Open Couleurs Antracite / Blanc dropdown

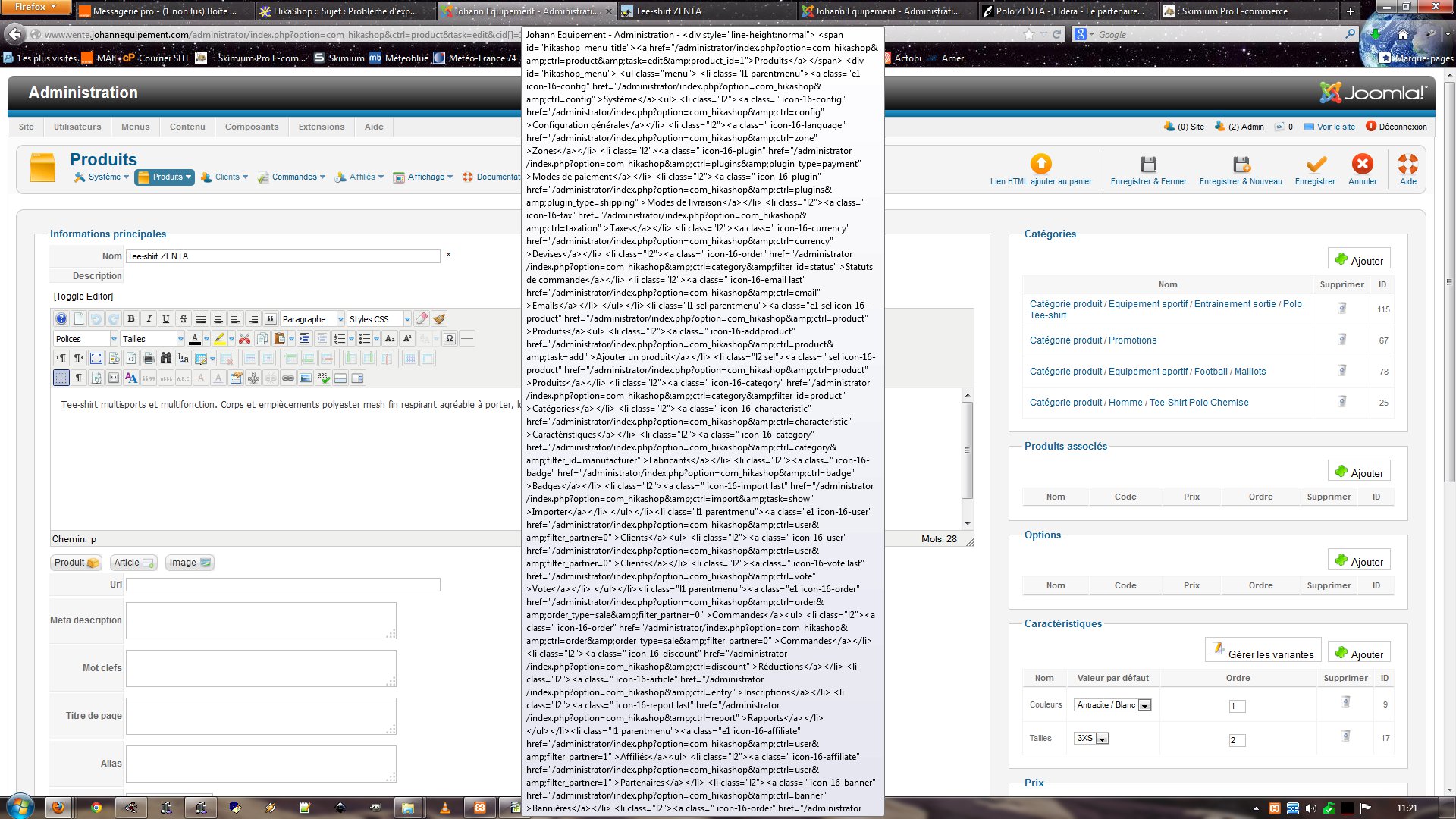coord(1112,705)
